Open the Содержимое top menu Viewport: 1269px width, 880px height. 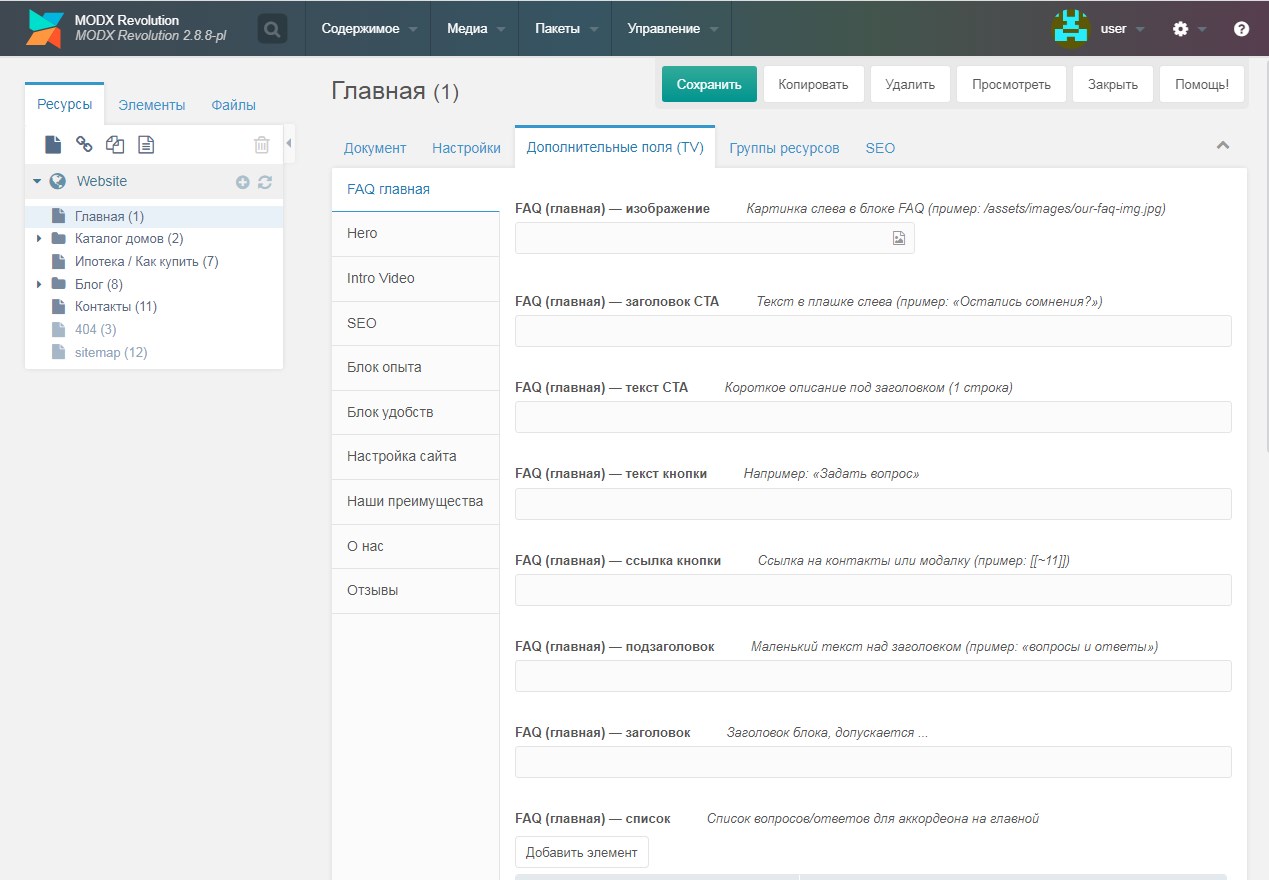click(x=367, y=29)
